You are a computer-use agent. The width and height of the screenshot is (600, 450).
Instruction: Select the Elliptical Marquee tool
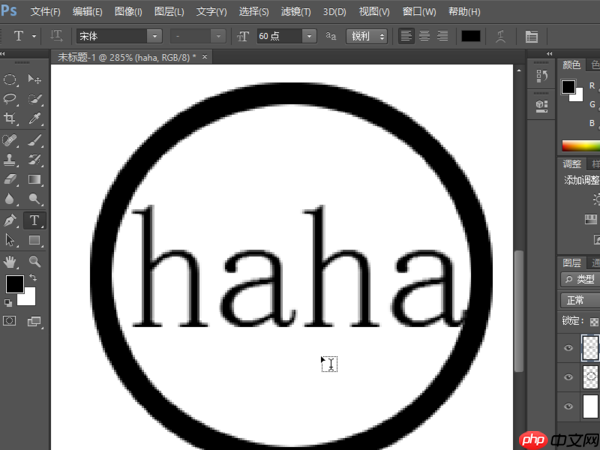(10, 80)
